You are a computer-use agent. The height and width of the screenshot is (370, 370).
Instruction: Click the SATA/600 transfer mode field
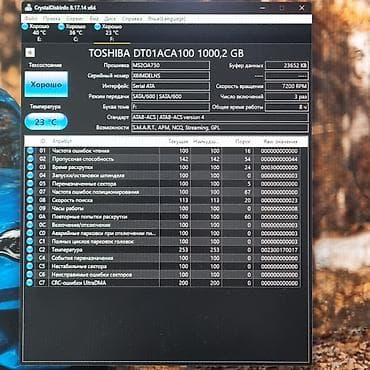click(170, 97)
